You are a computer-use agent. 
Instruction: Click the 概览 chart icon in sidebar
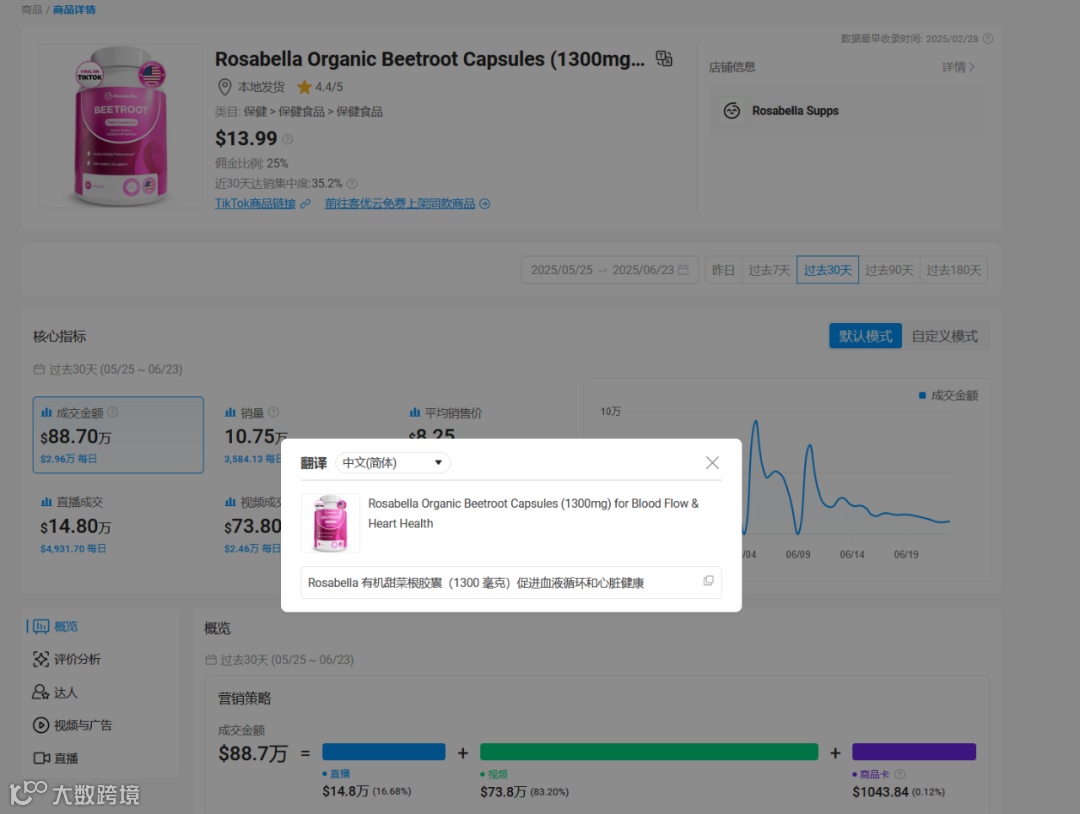[41, 626]
